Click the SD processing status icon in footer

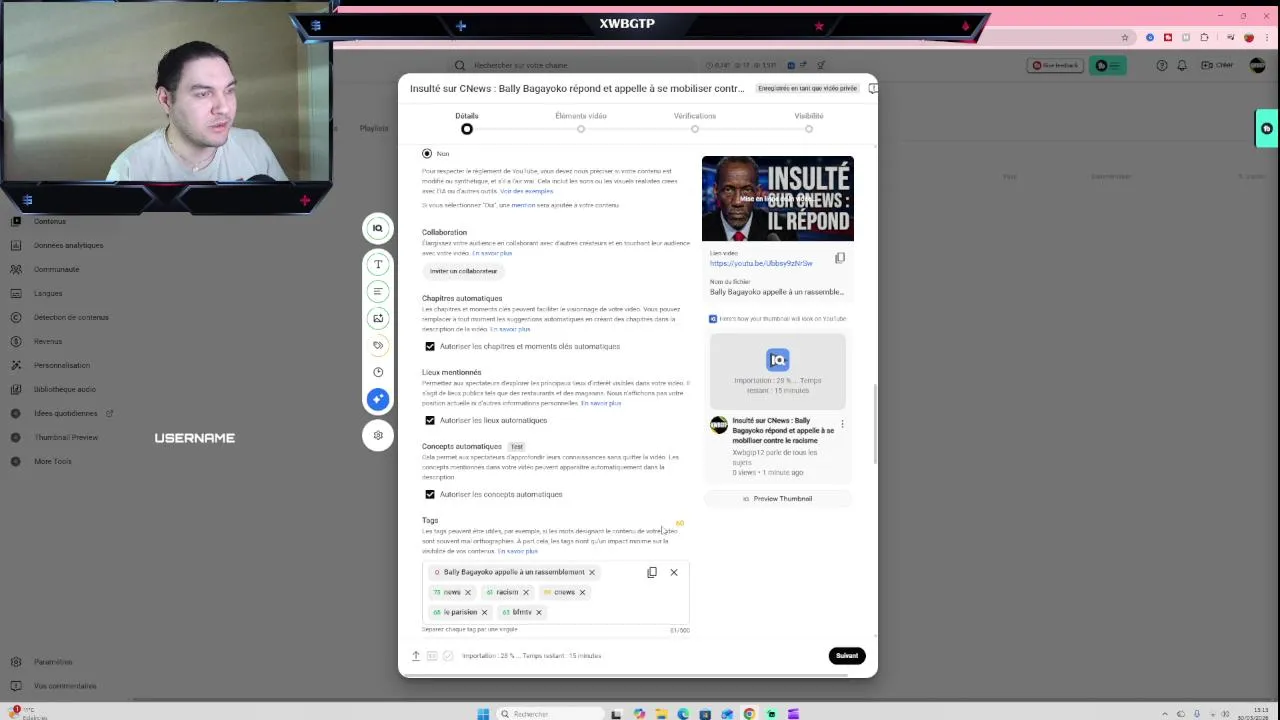click(x=432, y=656)
